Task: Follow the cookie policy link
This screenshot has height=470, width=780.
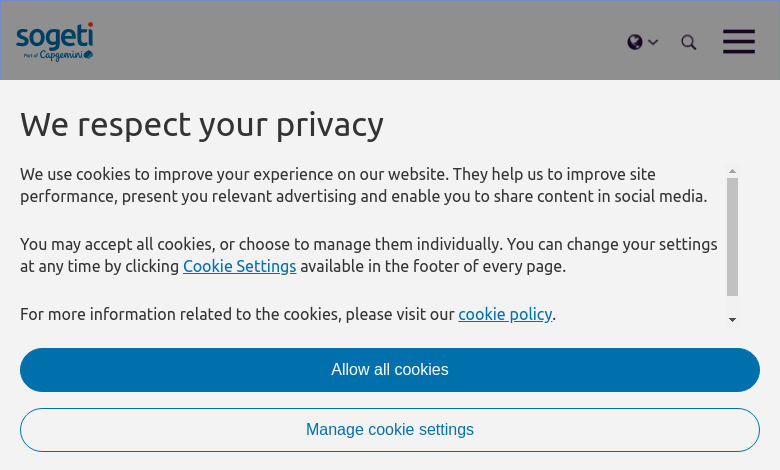Action: point(505,314)
